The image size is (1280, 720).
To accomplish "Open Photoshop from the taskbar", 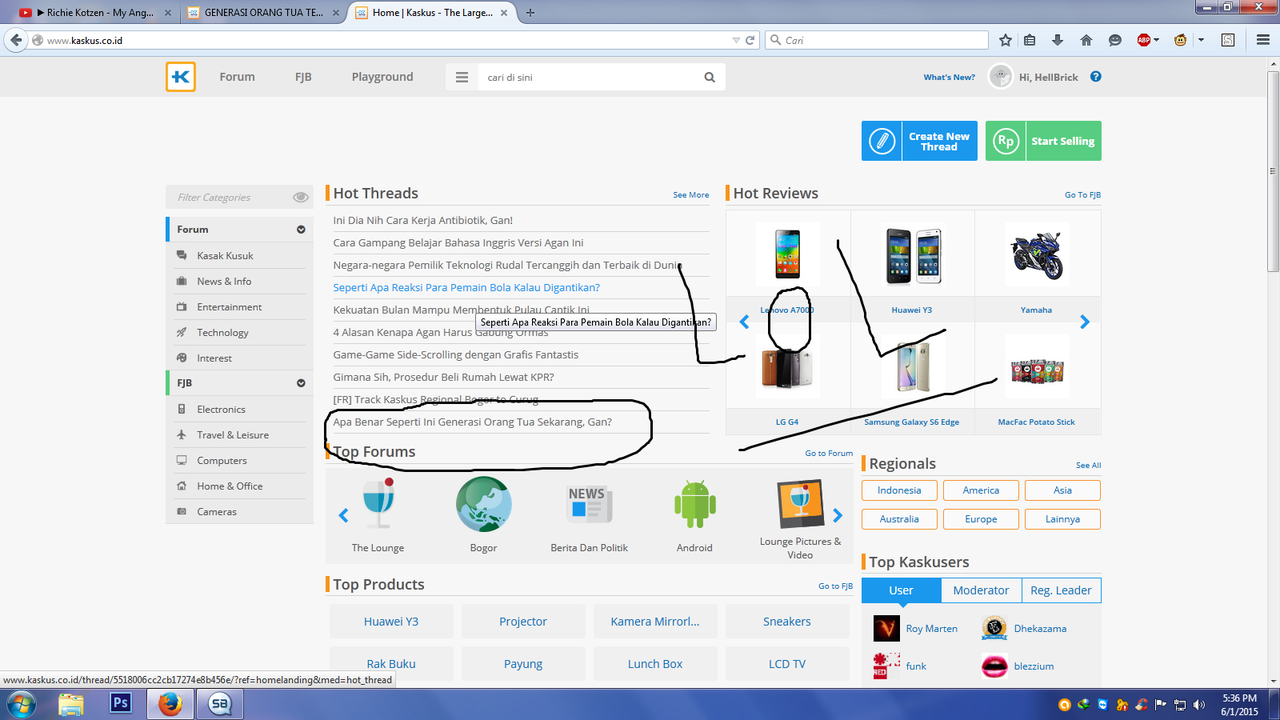I will tap(121, 703).
